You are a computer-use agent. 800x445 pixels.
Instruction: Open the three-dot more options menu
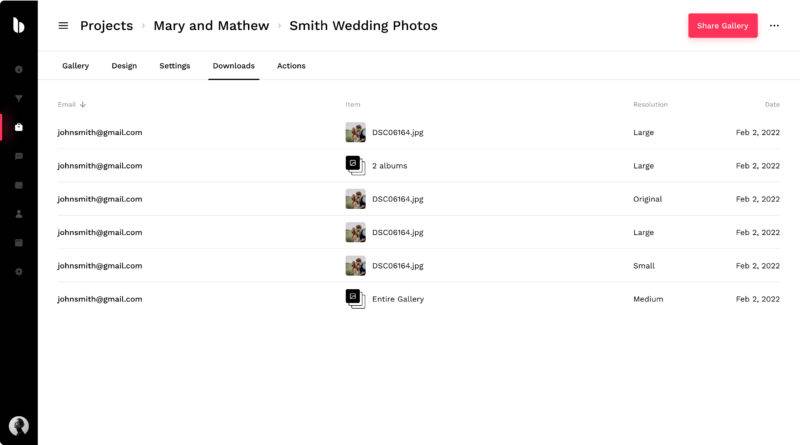click(x=774, y=26)
